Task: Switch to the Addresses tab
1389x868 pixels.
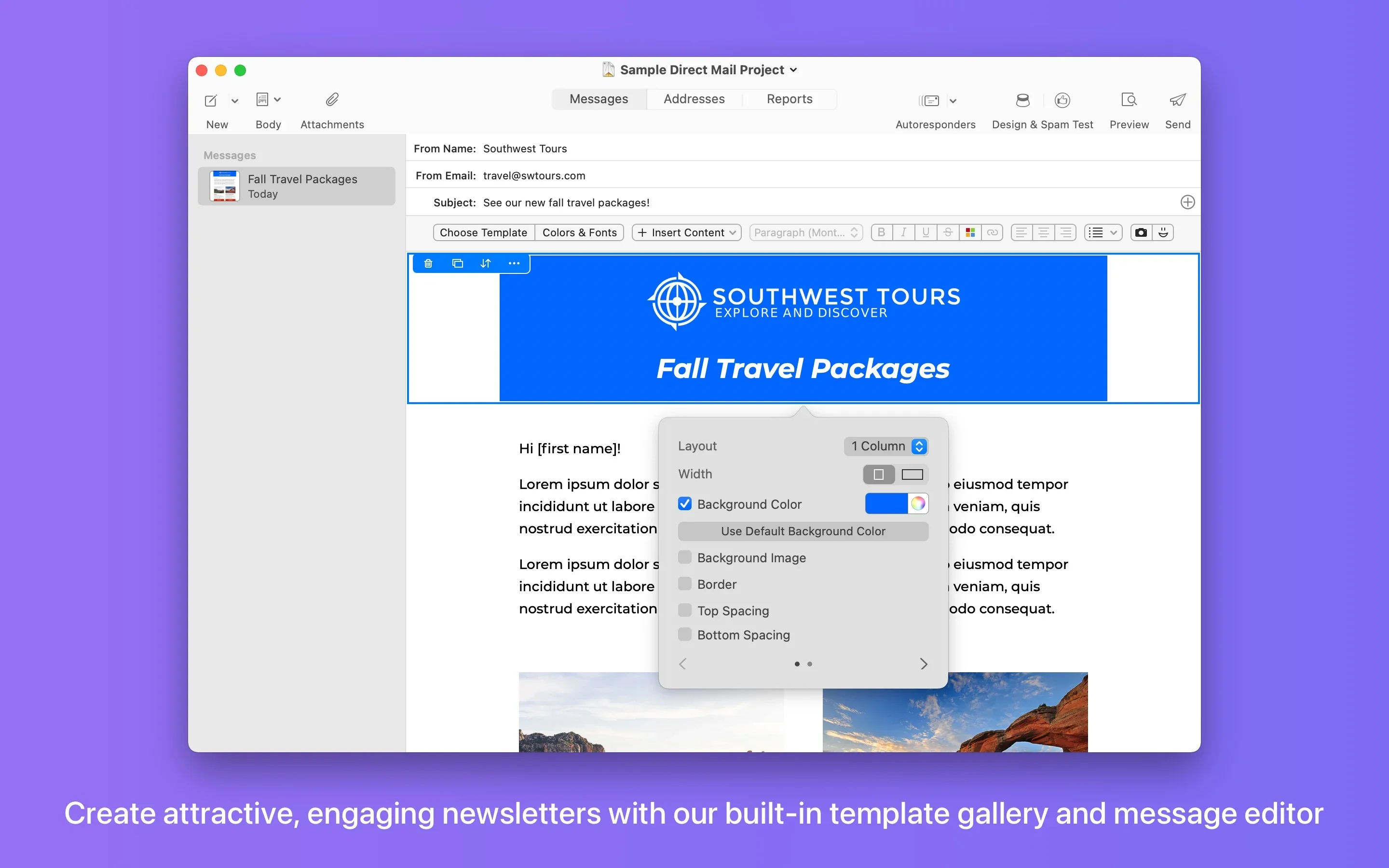Action: click(694, 99)
